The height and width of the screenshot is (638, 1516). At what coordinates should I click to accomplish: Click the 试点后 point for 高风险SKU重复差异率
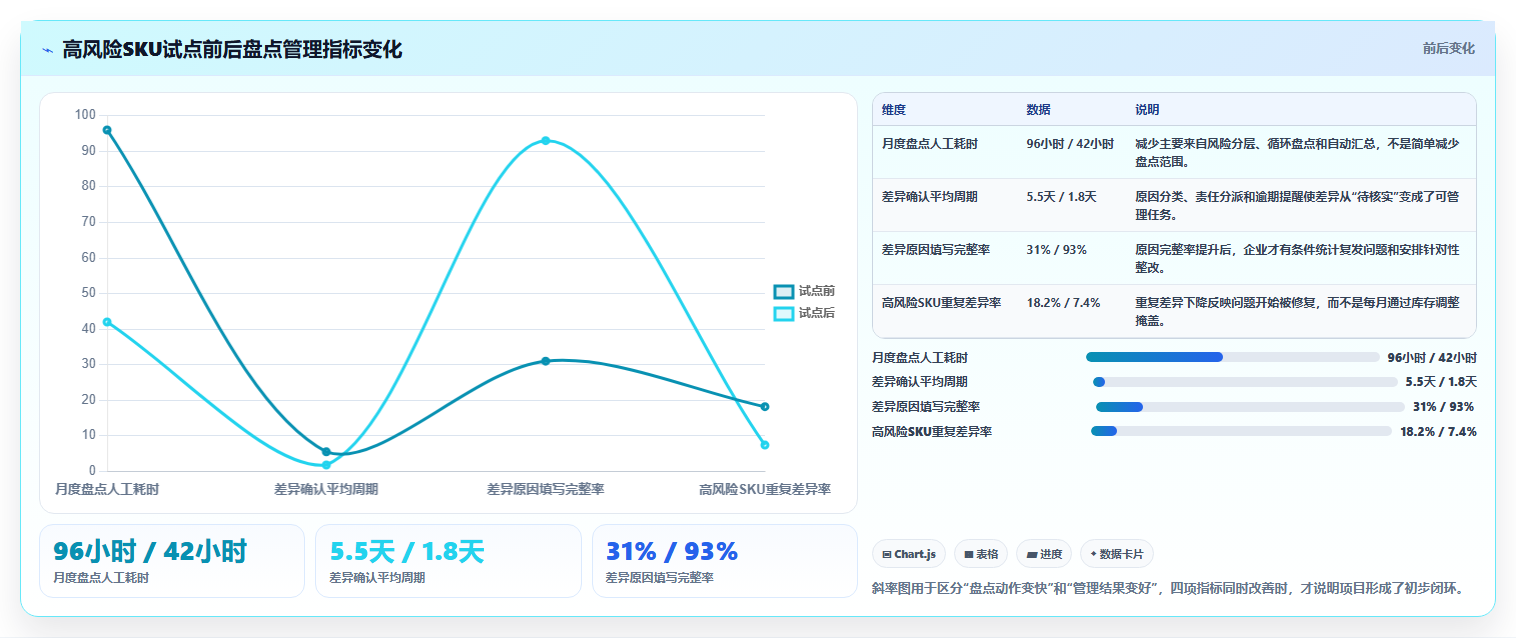(765, 445)
